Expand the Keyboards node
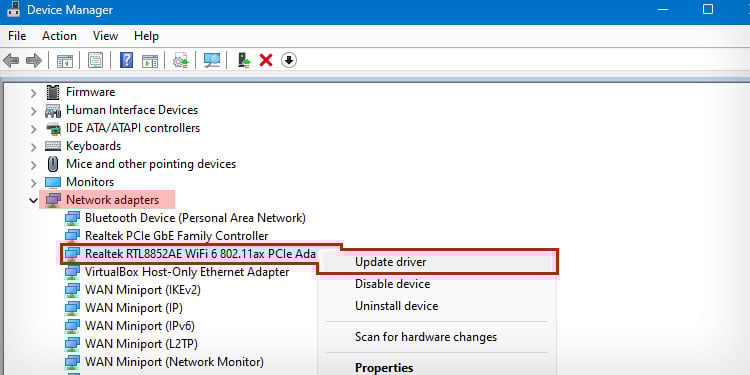 33,147
